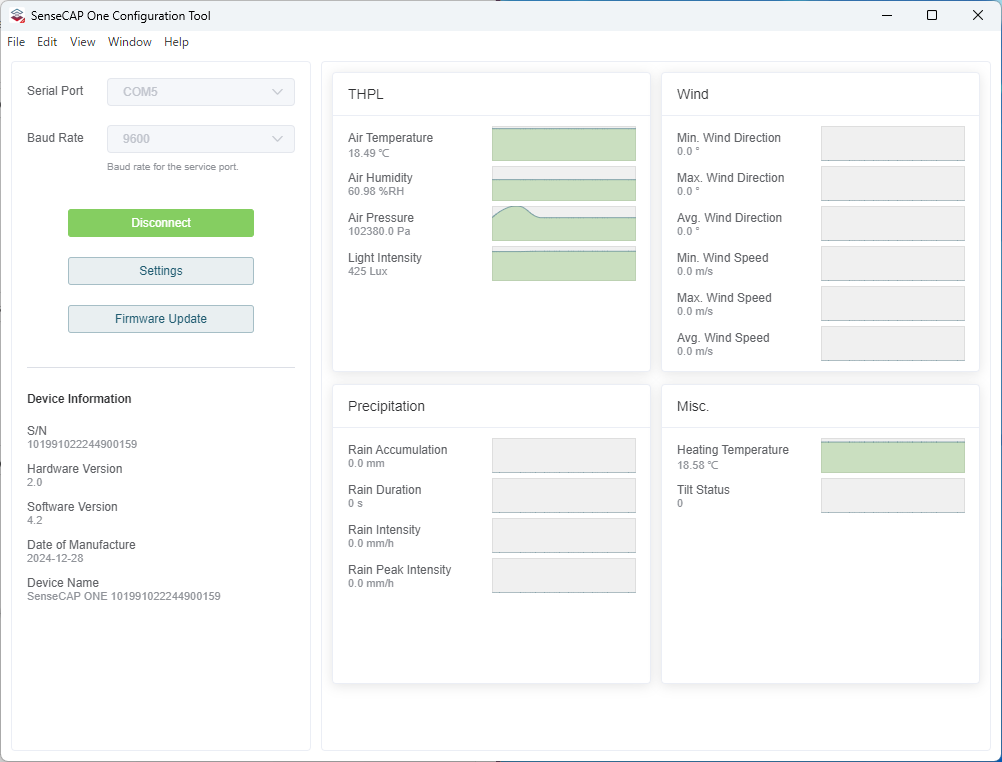The image size is (1002, 762).
Task: Click the 18.49 ℃ air temperature reading
Action: point(369,153)
